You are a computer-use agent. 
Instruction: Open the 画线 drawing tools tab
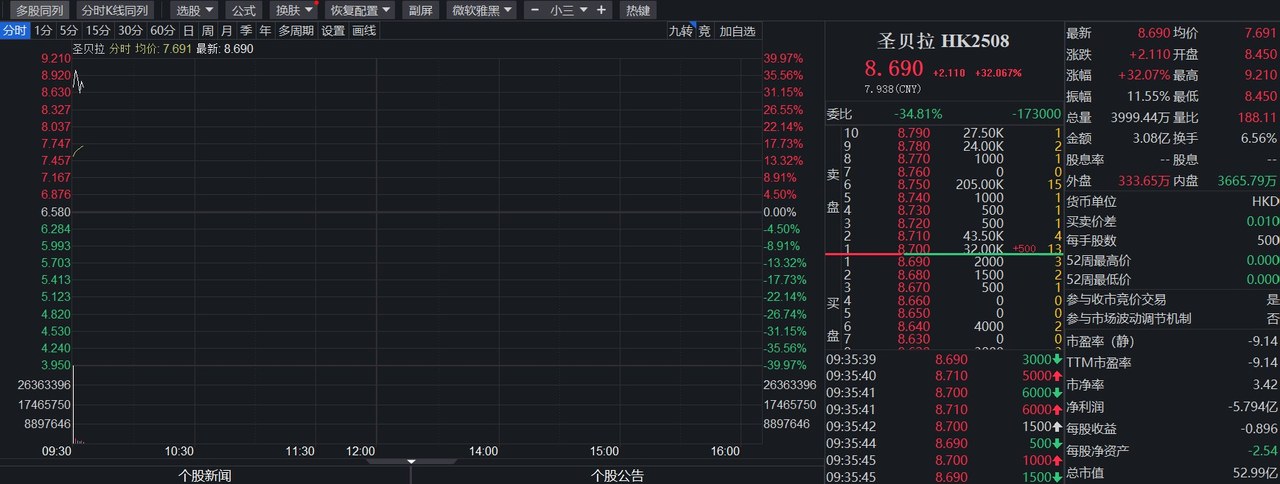point(364,31)
